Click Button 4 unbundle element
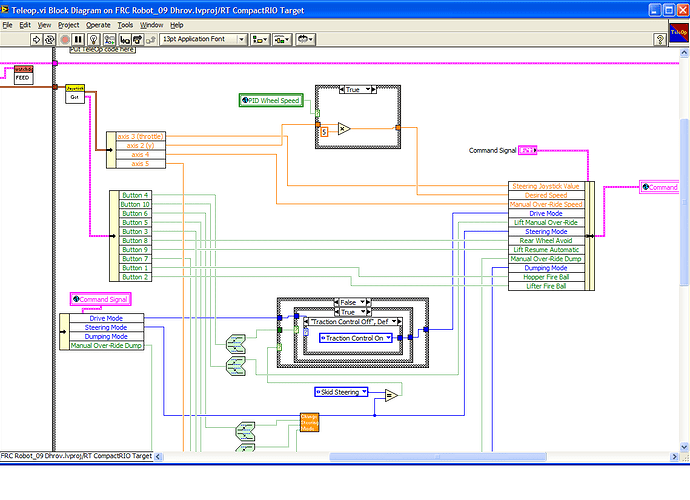 tap(135, 195)
